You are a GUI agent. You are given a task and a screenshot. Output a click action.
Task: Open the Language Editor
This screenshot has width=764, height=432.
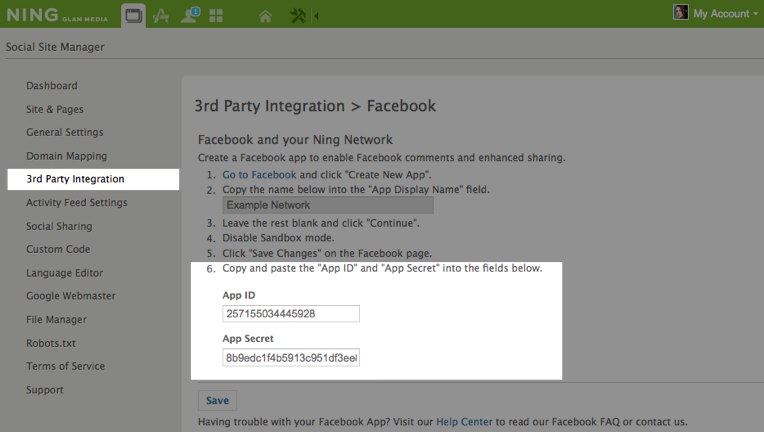64,273
